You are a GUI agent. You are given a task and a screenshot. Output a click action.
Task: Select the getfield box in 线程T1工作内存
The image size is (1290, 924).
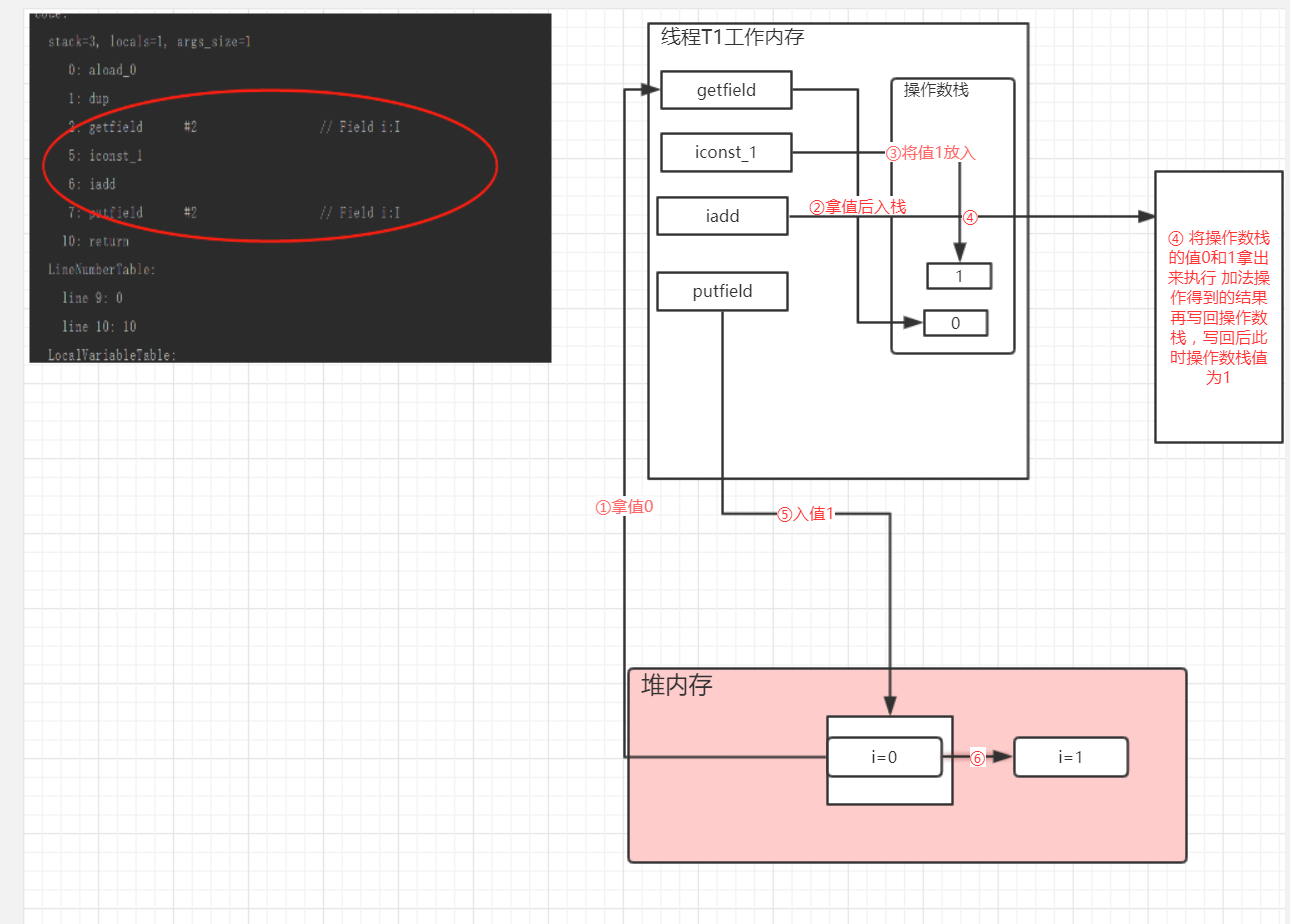tap(725, 90)
